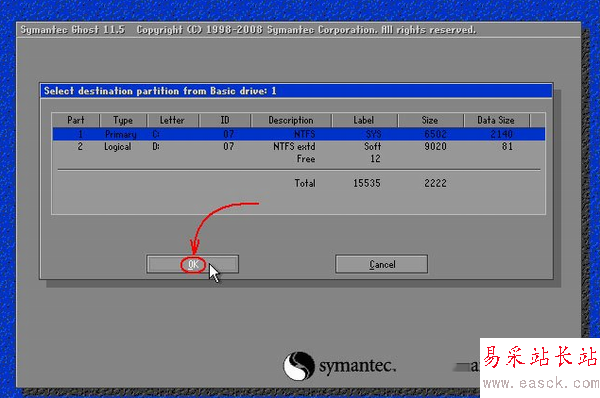Click the 2140 data size value
The height and width of the screenshot is (398, 600).
pos(502,134)
